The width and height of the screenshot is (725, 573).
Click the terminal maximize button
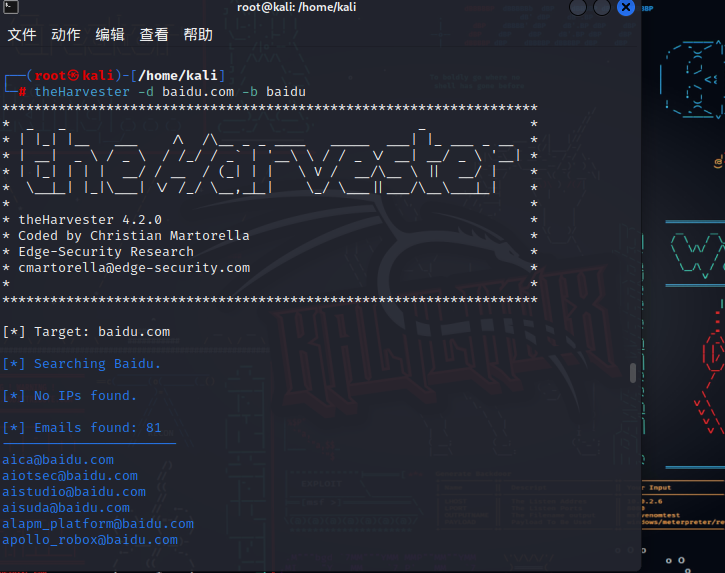click(602, 7)
